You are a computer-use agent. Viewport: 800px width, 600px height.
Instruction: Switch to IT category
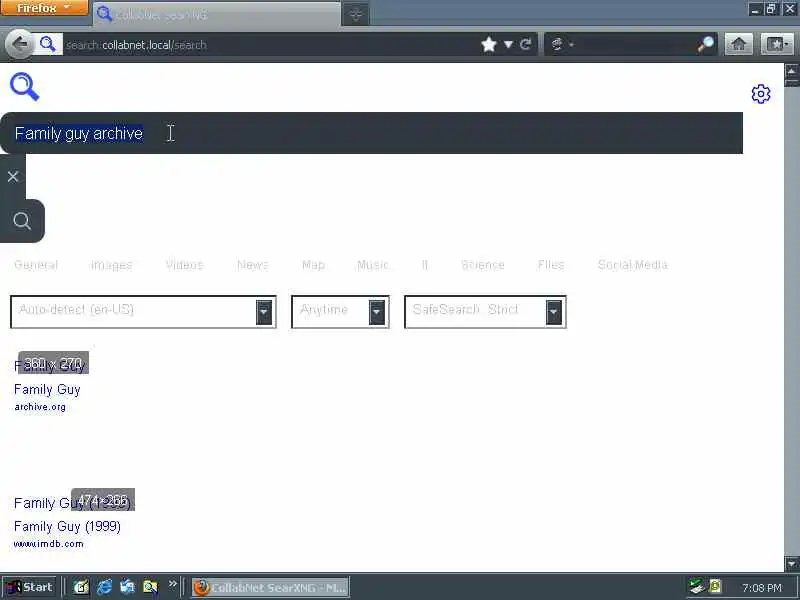[x=425, y=265]
